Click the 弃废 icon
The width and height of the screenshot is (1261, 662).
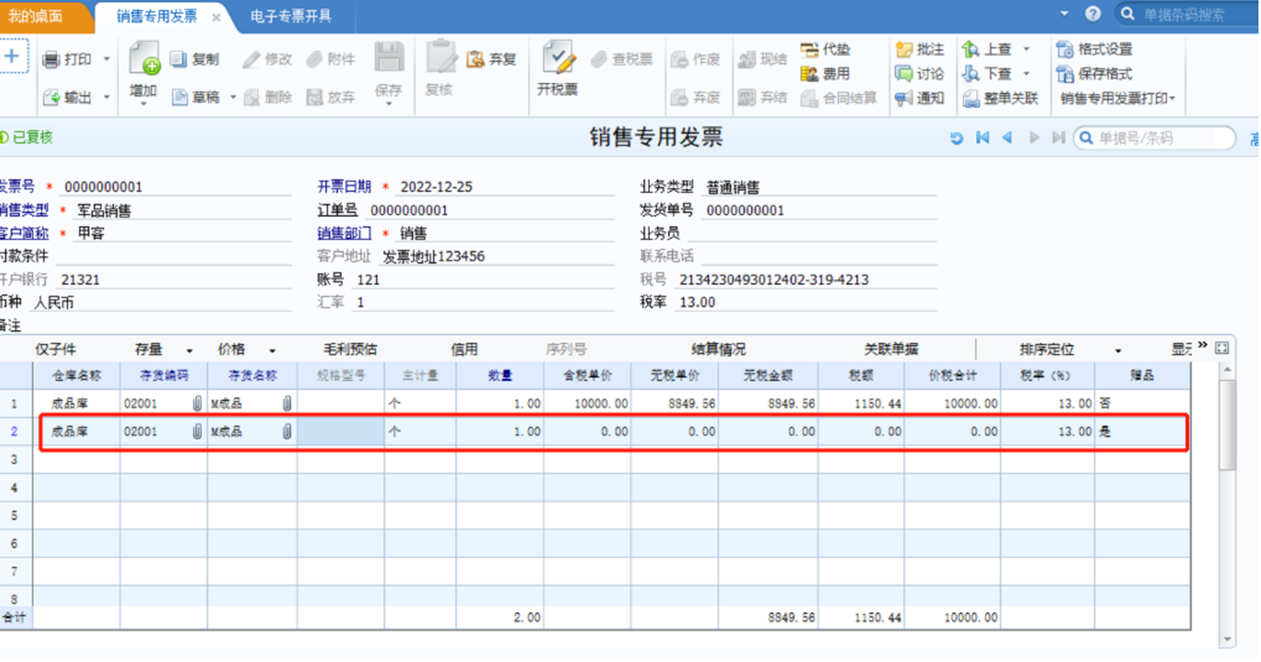679,97
